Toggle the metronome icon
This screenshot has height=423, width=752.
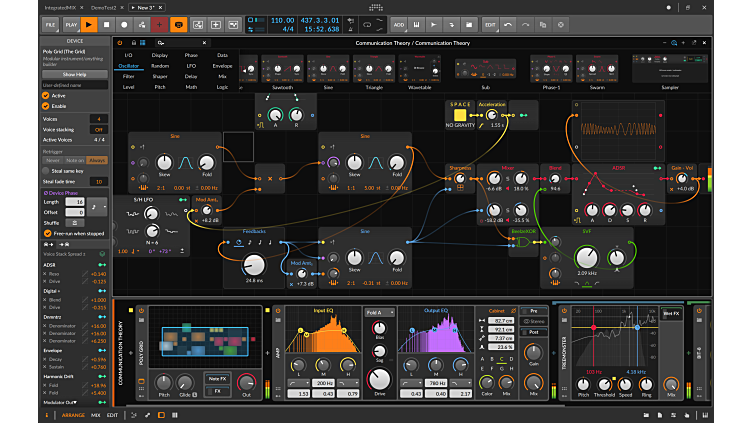351,29
